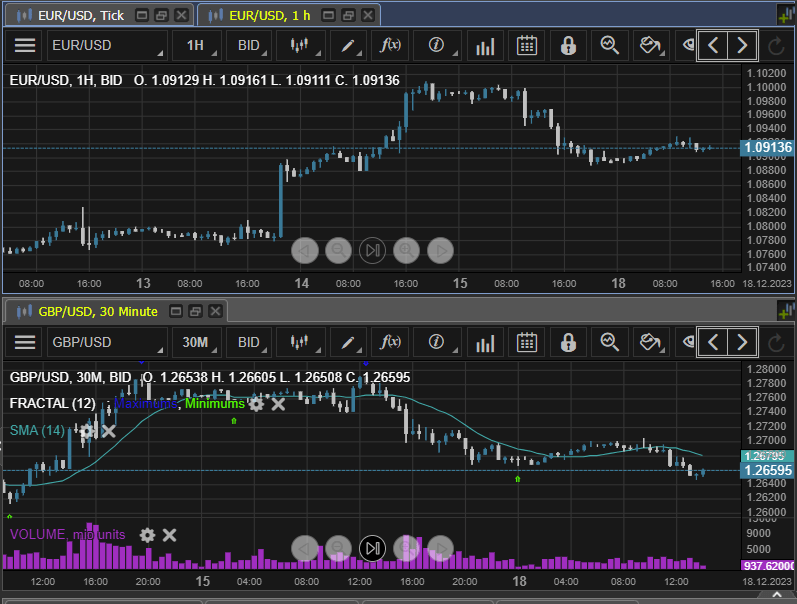797x604 pixels.
Task: Remove SMA (14) indicator with X
Action: point(109,431)
